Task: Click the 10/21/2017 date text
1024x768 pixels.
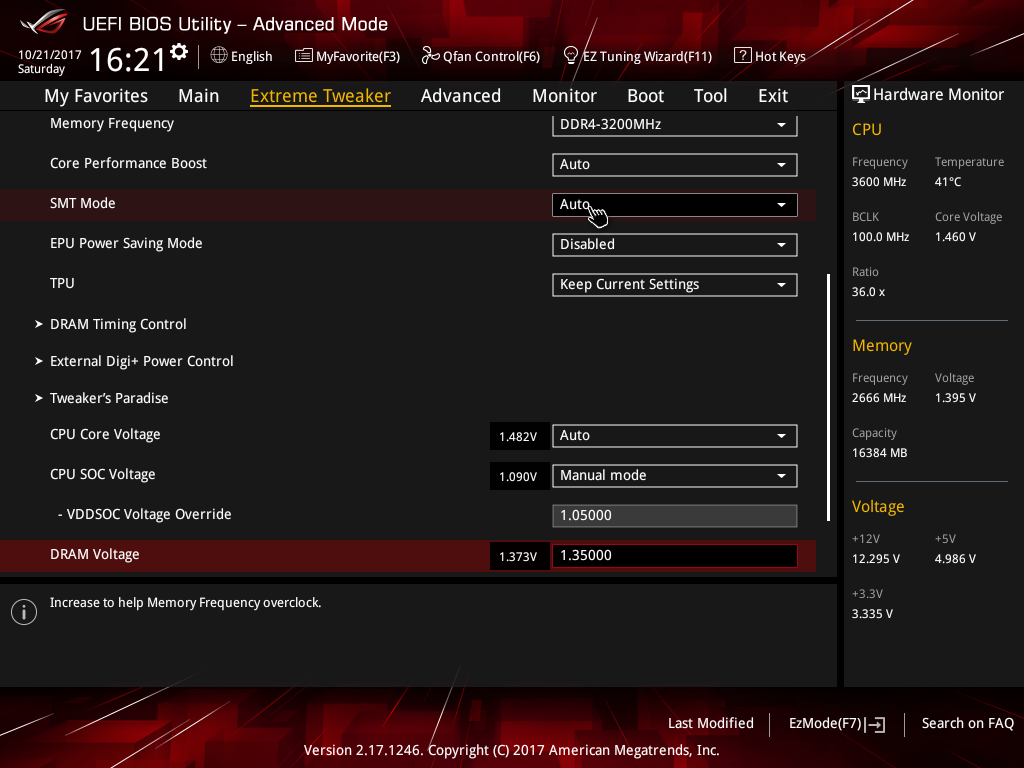Action: pos(50,55)
